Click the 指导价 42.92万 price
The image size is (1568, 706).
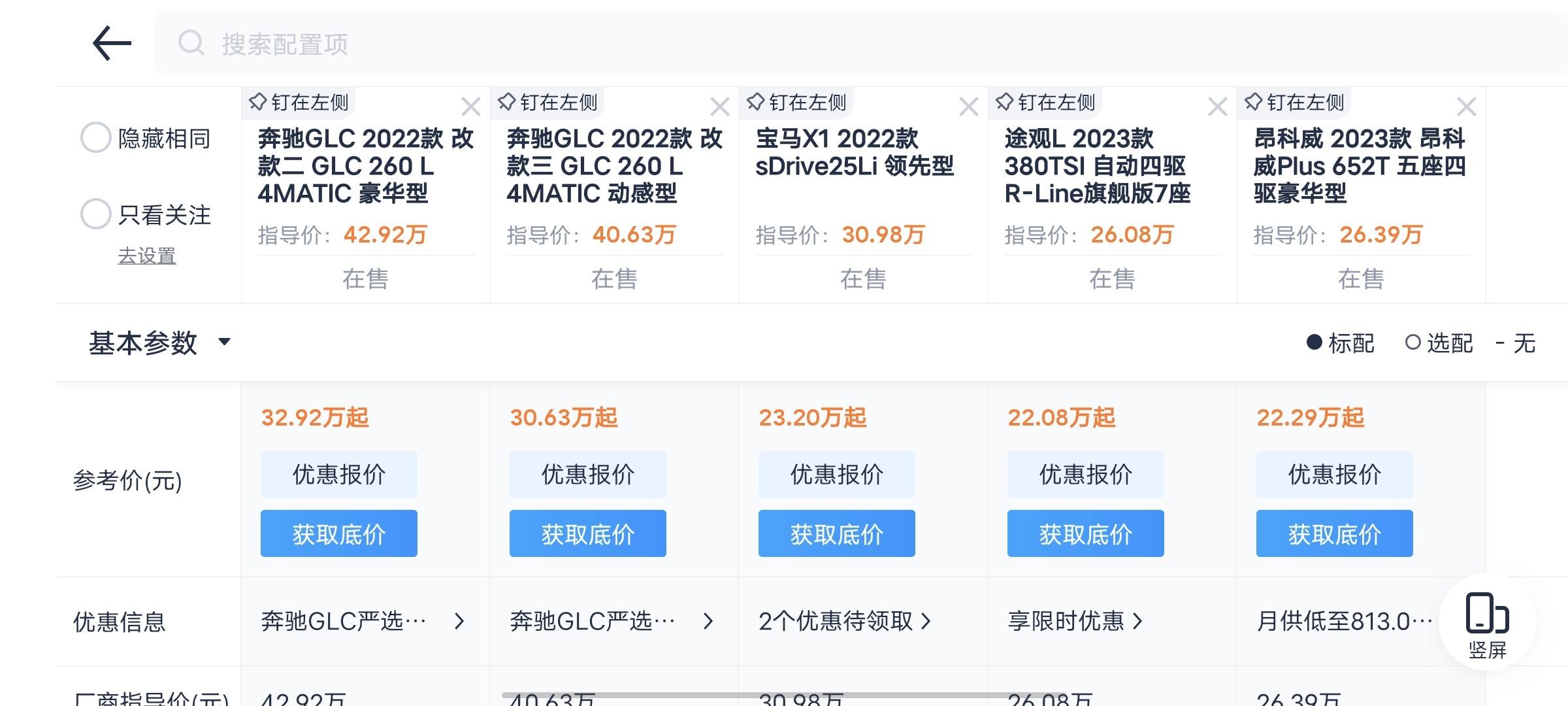pos(385,235)
